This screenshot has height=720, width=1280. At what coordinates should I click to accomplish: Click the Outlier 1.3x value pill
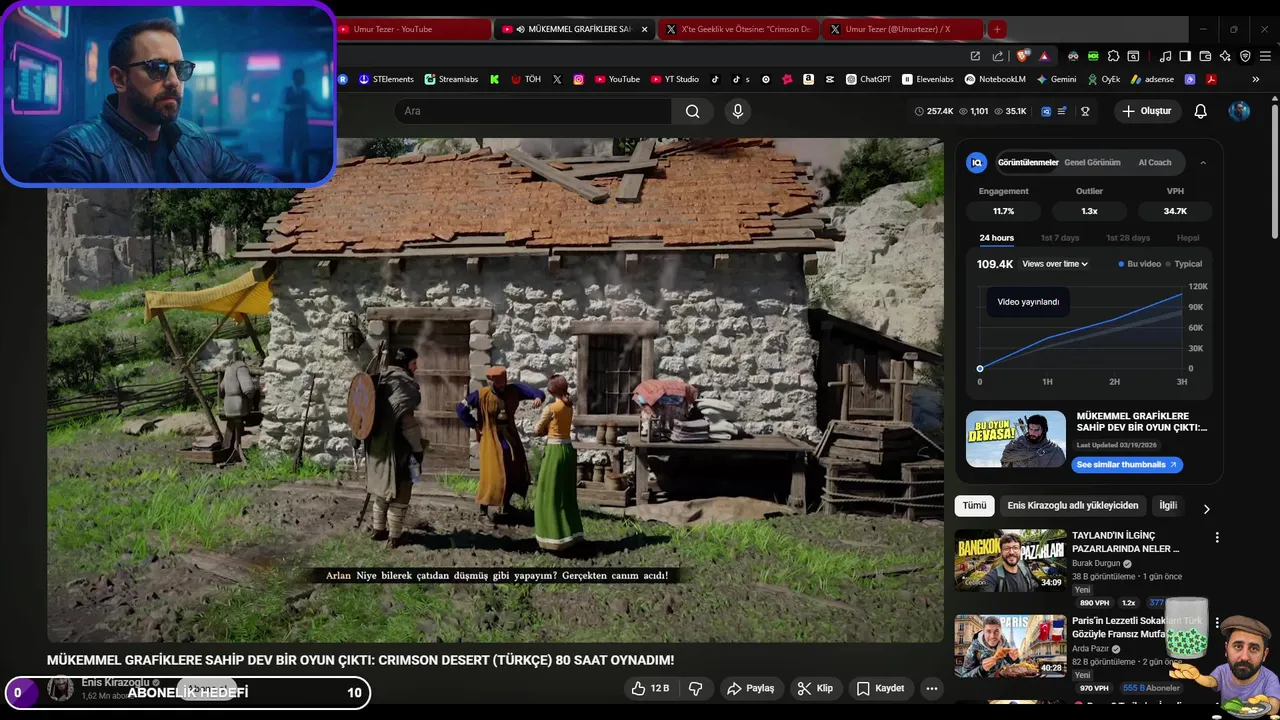(x=1089, y=211)
